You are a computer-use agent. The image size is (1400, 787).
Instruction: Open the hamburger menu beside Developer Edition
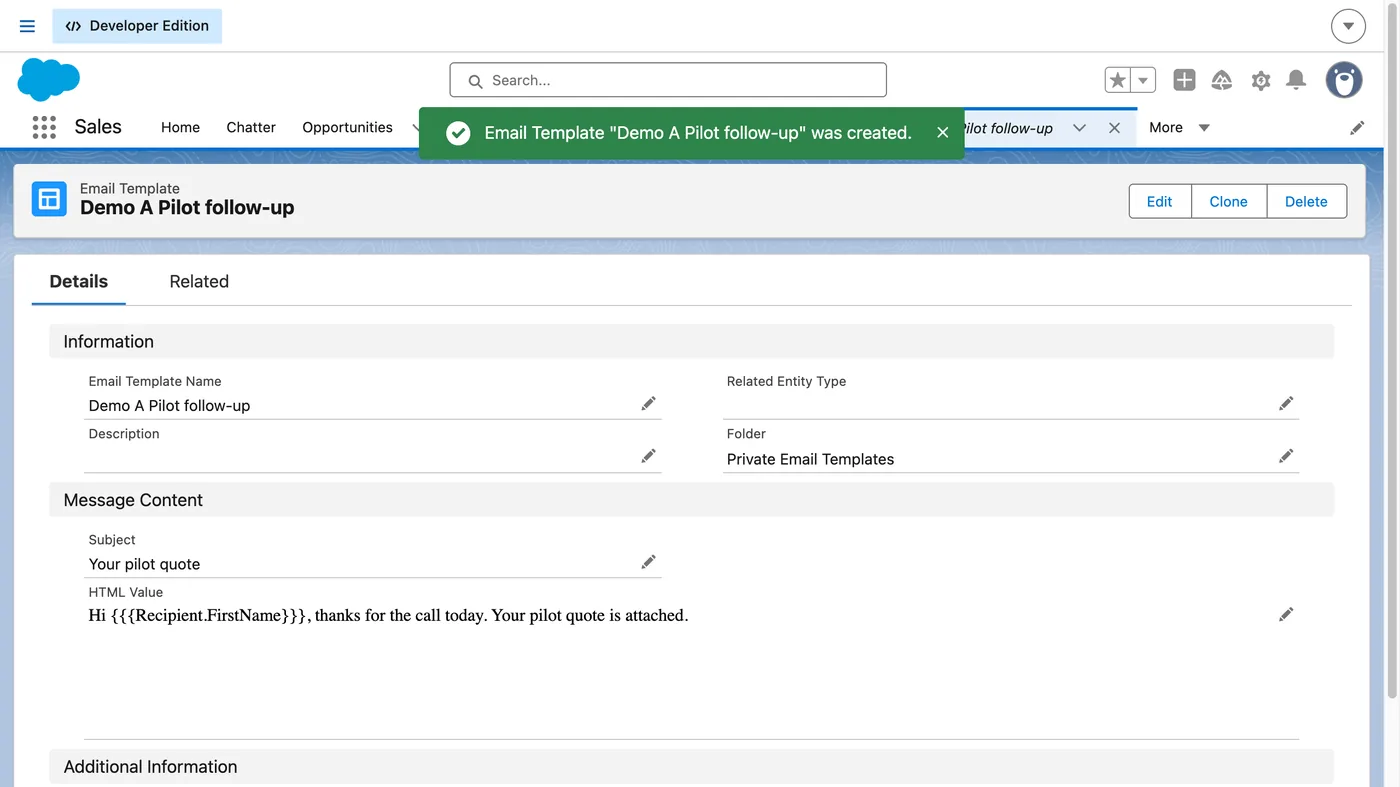click(27, 26)
